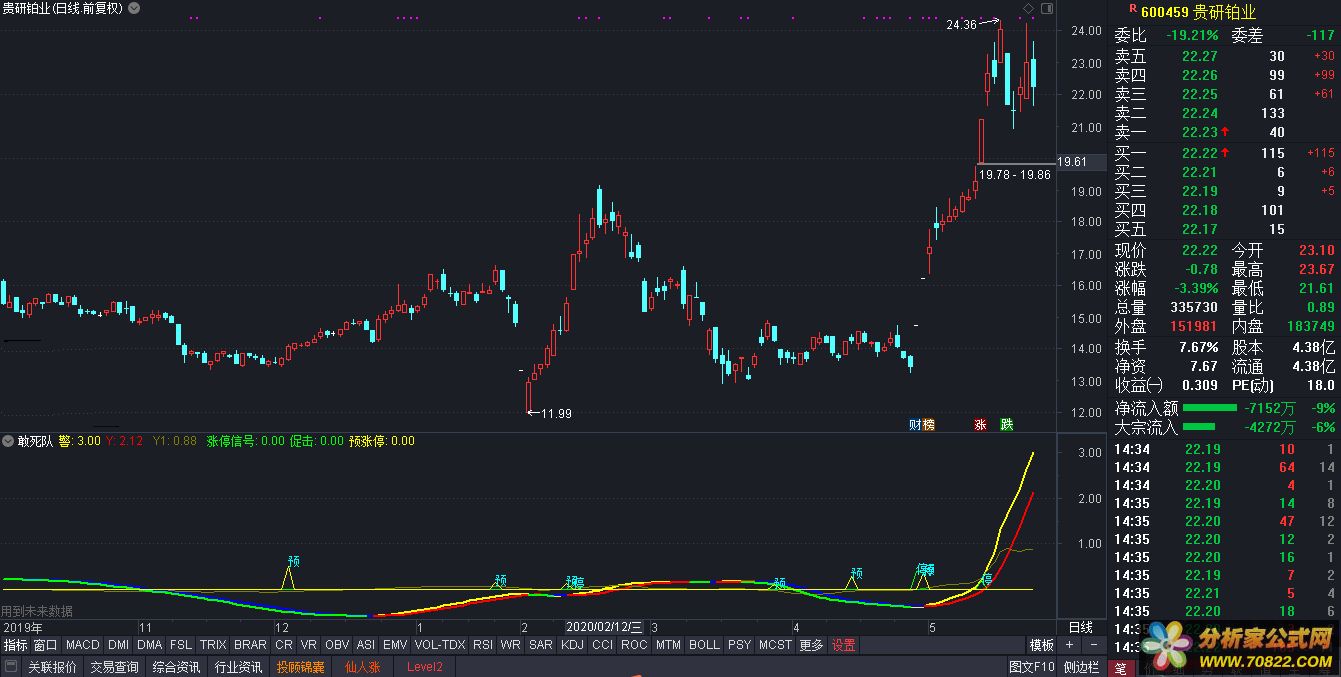This screenshot has height=677, width=1341.
Task: Select the VR indicator tab
Action: coord(309,645)
